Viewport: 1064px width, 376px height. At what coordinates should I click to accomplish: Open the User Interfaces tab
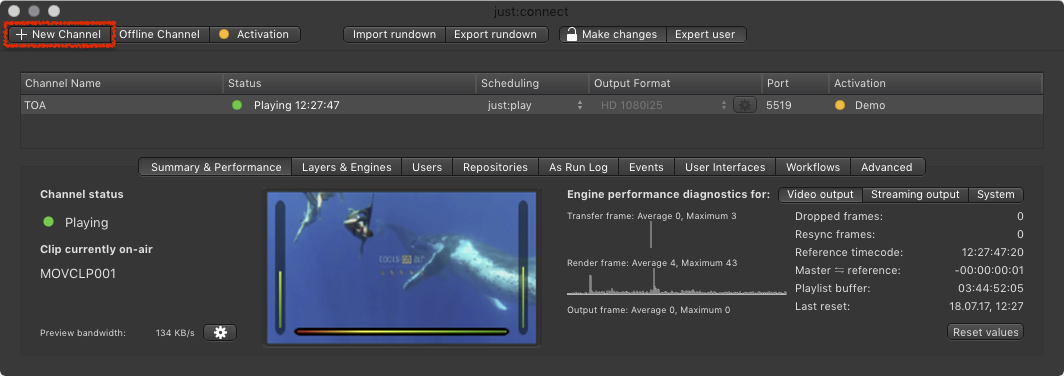[725, 167]
